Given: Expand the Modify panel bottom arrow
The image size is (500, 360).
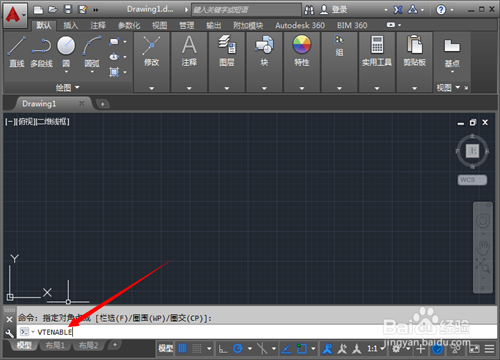Looking at the screenshot, I should click(x=152, y=88).
